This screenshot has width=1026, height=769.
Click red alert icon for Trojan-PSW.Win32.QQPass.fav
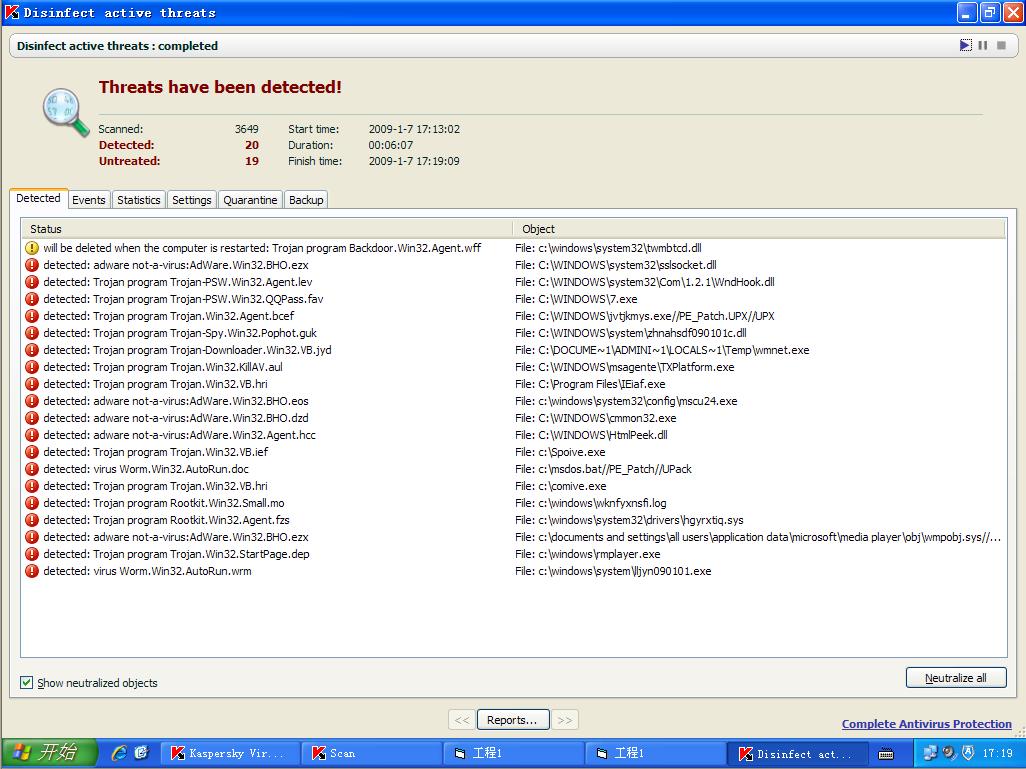[x=32, y=299]
